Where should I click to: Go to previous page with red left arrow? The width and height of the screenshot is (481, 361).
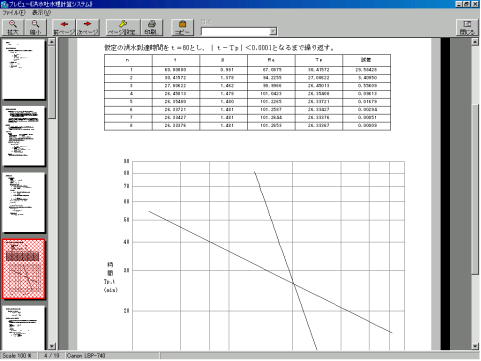click(x=64, y=27)
